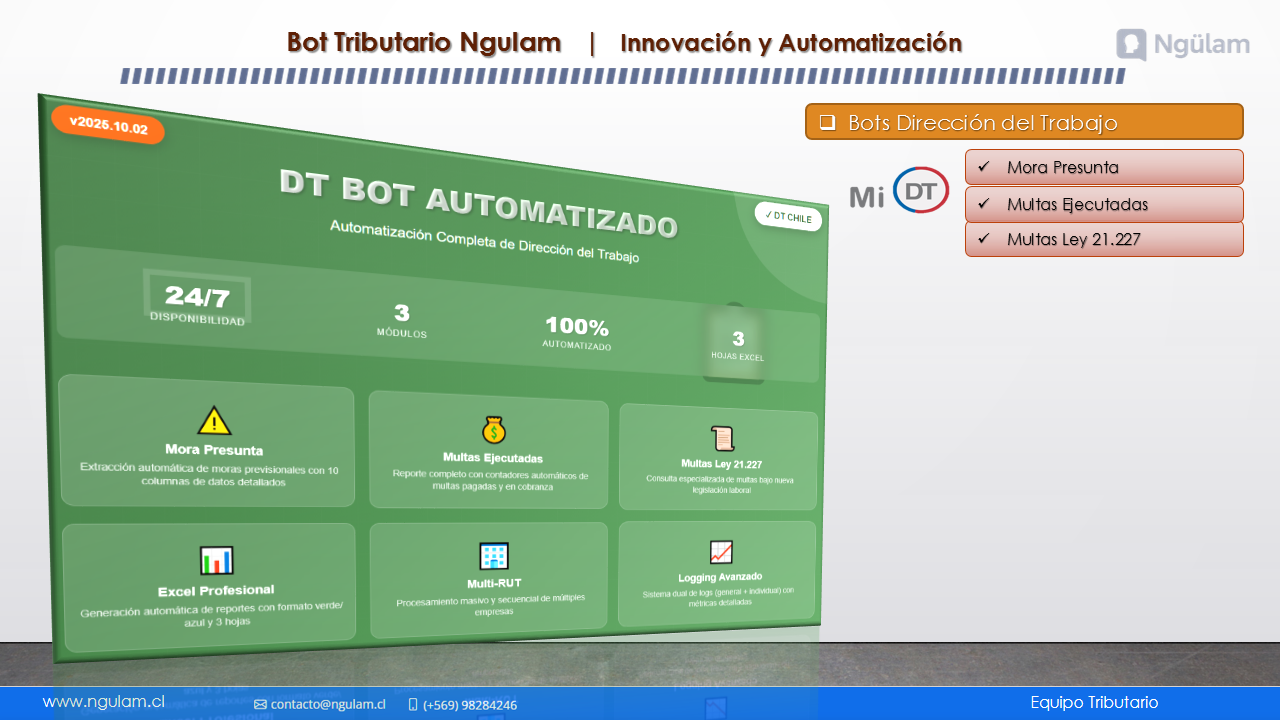1280x720 pixels.
Task: Select the 24/7 Disponibilidad stat box
Action: tap(197, 300)
